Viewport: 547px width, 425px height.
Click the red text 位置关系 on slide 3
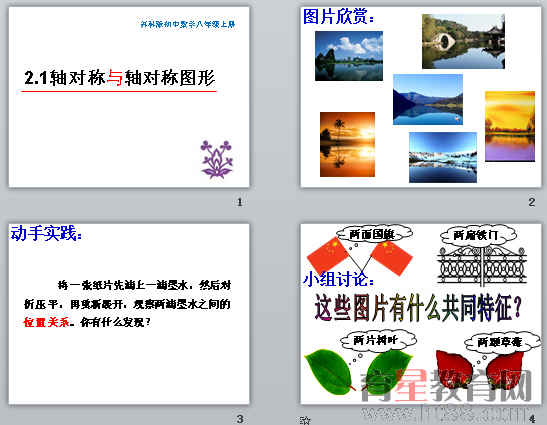(x=46, y=322)
